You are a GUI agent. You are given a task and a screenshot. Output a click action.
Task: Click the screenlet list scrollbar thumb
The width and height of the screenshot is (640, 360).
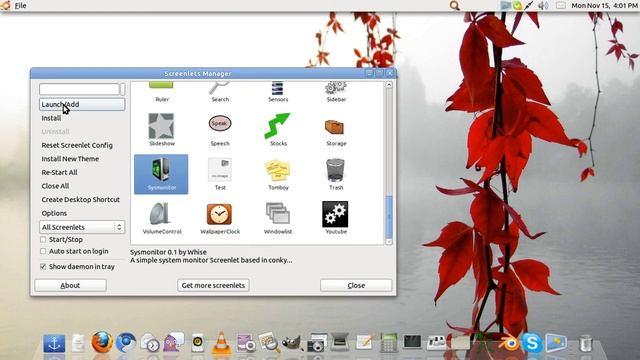389,216
